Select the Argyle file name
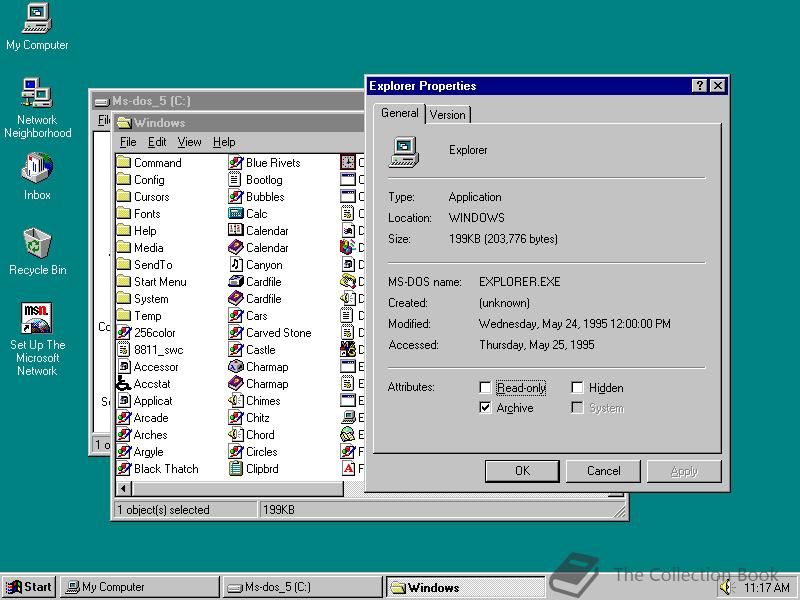The width and height of the screenshot is (800, 600). pyautogui.click(x=148, y=452)
